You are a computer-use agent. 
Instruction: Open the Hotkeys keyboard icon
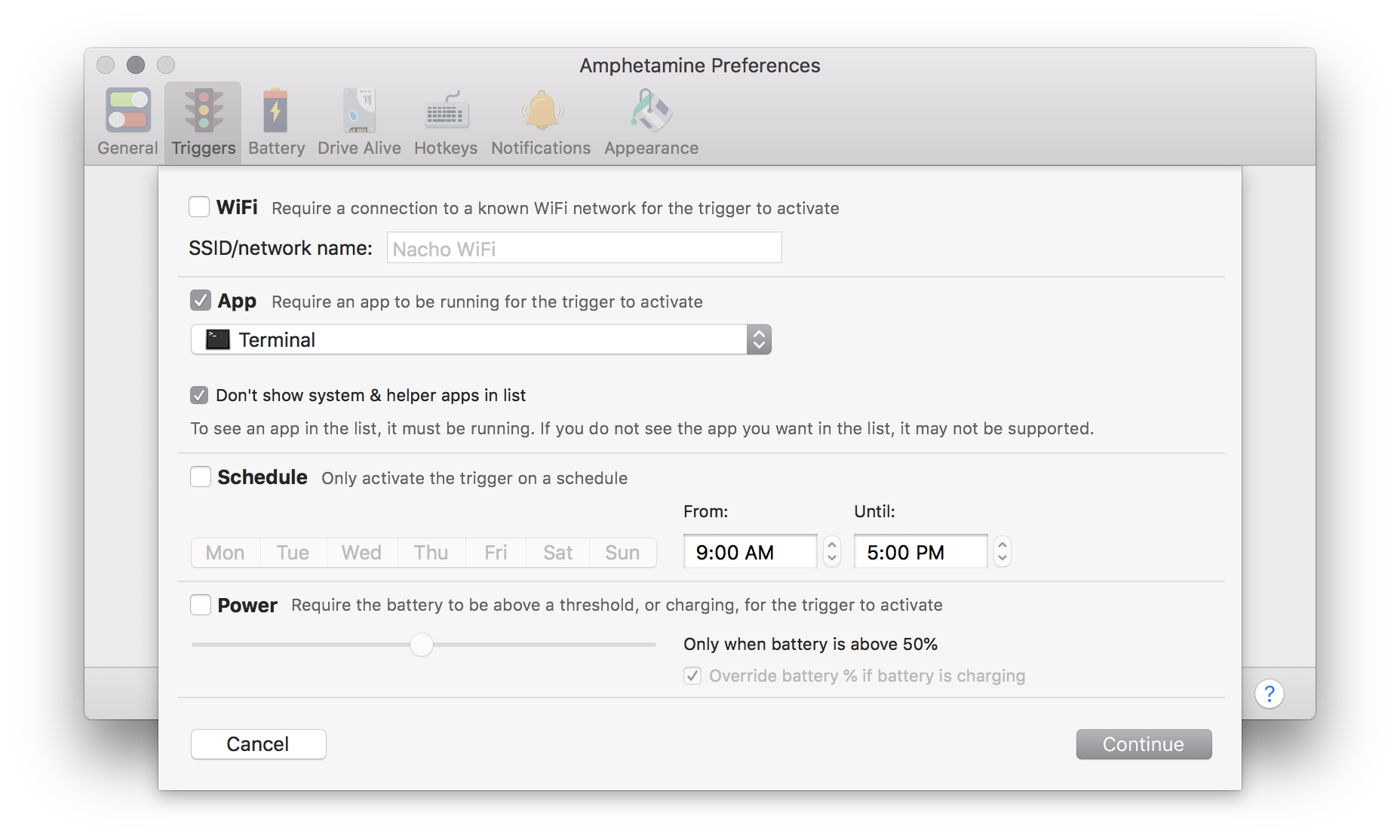point(446,110)
